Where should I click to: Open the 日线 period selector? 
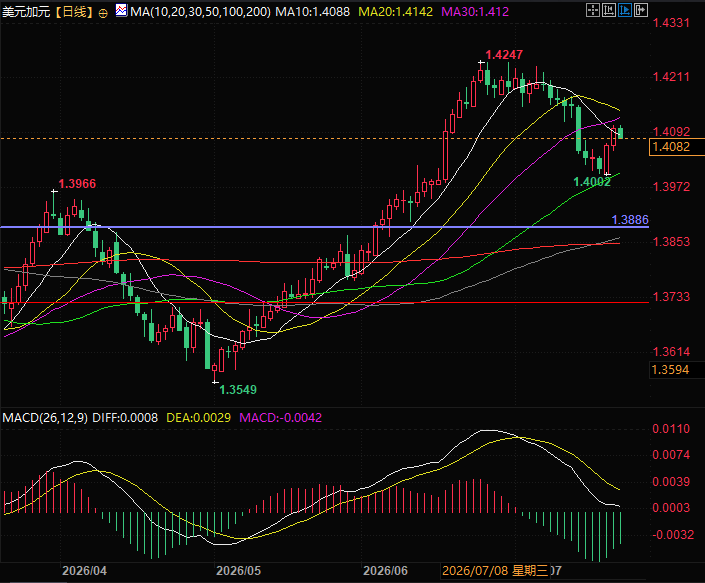point(74,12)
